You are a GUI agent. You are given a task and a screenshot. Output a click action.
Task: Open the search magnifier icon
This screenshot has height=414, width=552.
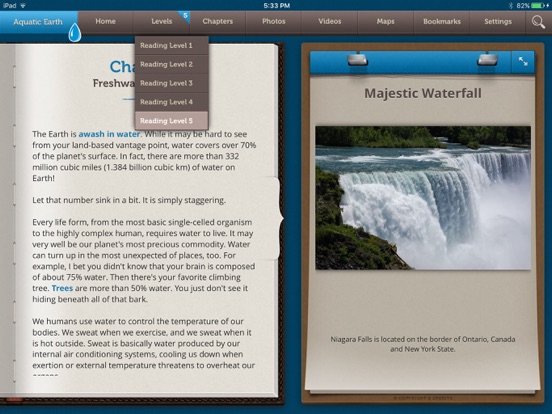tap(538, 22)
